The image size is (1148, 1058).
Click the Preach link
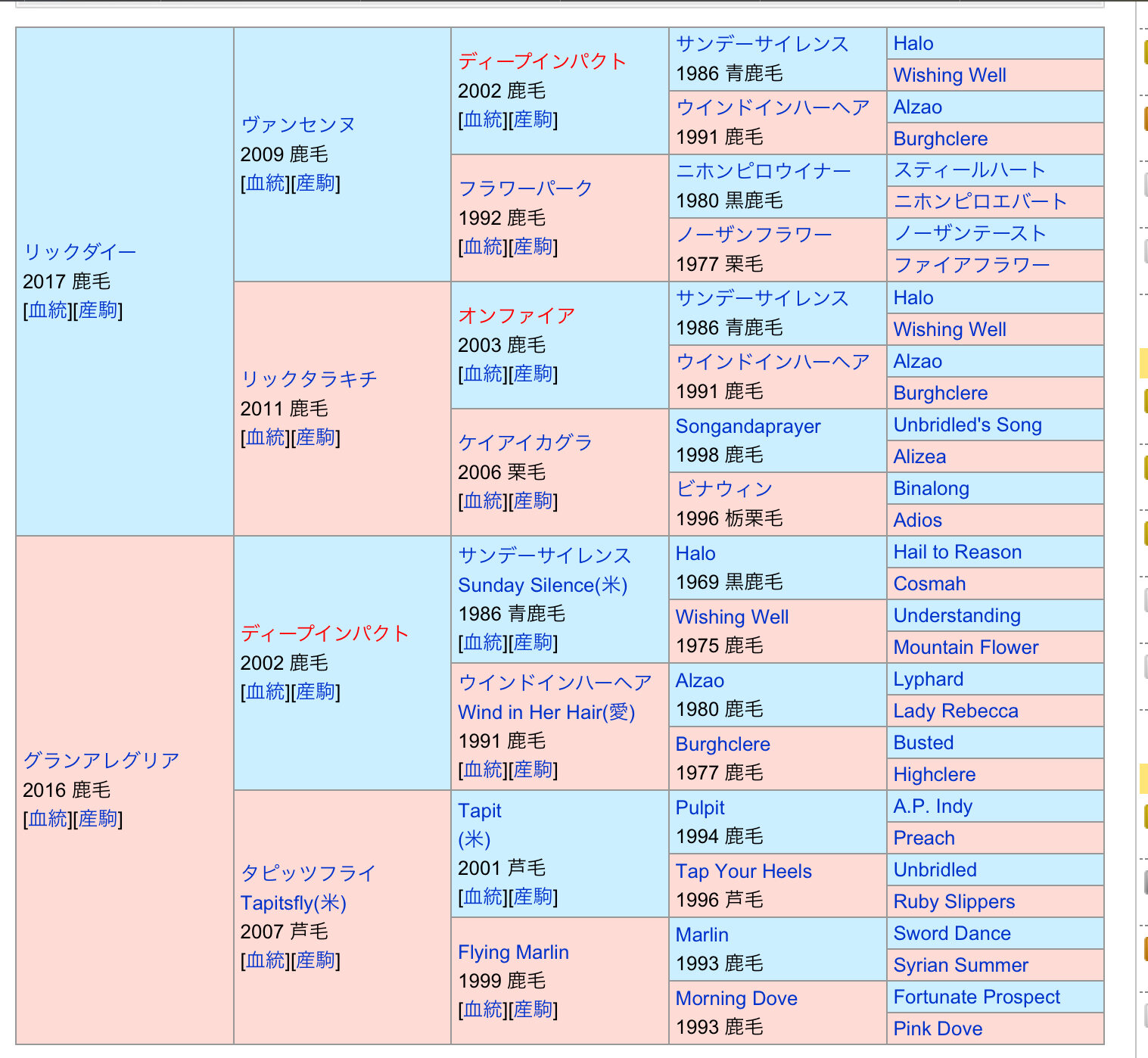(x=924, y=838)
